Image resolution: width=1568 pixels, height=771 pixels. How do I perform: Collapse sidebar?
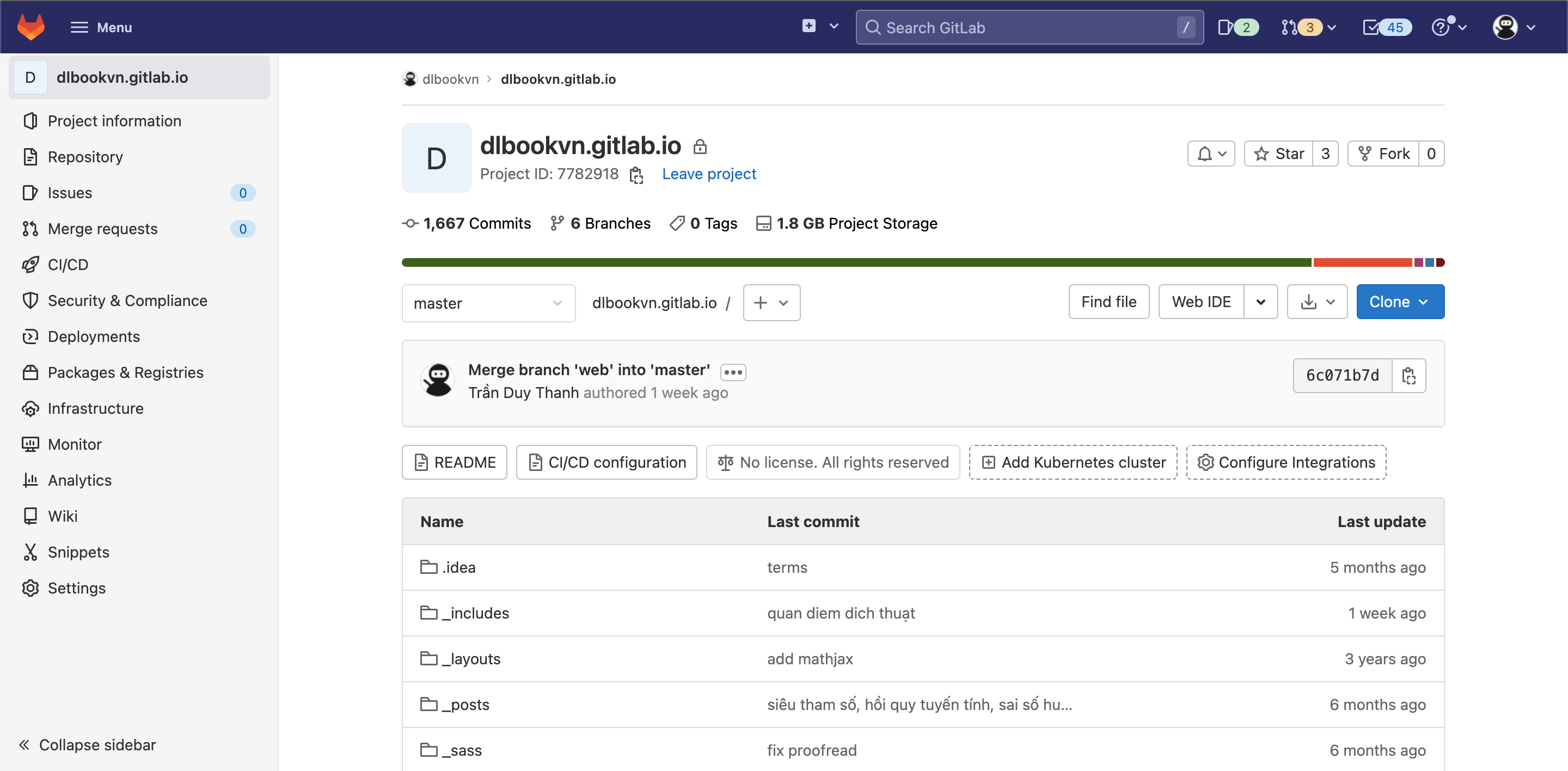tap(87, 744)
